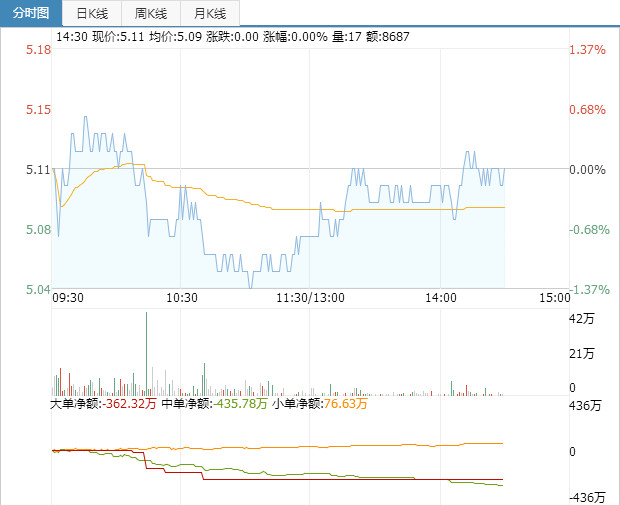Click the 额:8687 text

coord(388,37)
